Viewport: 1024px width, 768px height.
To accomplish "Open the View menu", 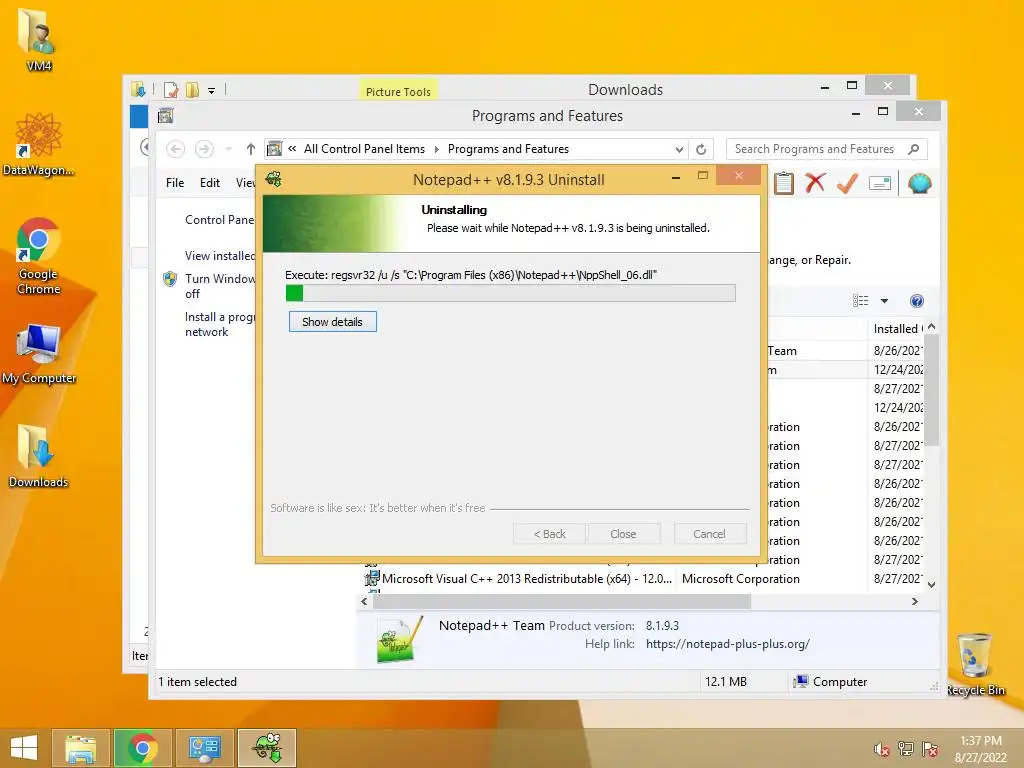I will (x=246, y=183).
